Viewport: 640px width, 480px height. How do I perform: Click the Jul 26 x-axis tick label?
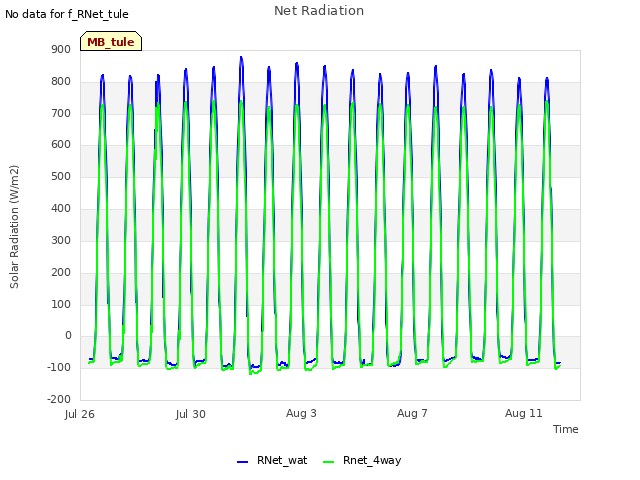[80, 414]
